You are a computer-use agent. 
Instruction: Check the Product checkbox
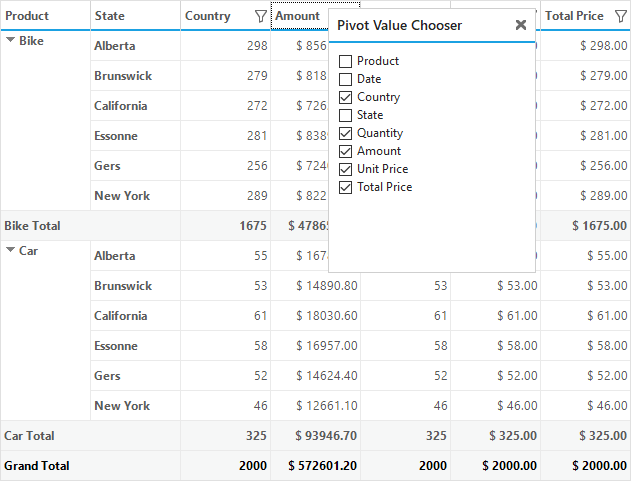345,61
